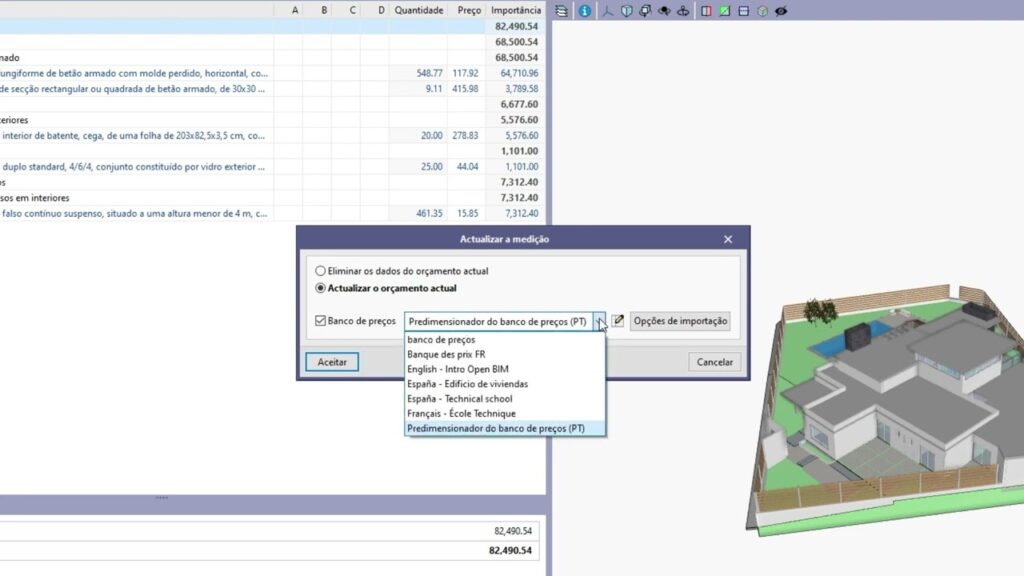Select 'Eliminar os dados do orçamento actual' radio
This screenshot has height=576, width=1024.
tap(321, 271)
